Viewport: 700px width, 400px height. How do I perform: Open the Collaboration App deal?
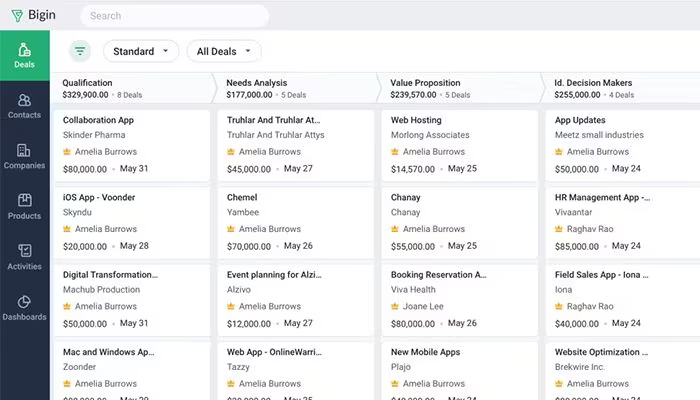coord(98,120)
